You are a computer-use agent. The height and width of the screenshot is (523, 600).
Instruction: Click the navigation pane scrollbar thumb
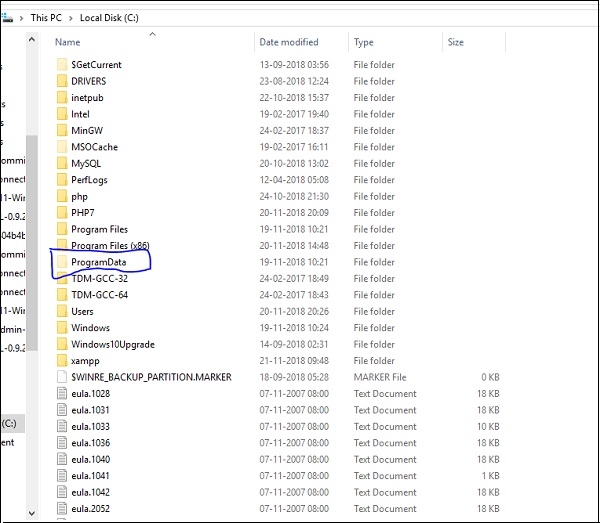click(32, 243)
